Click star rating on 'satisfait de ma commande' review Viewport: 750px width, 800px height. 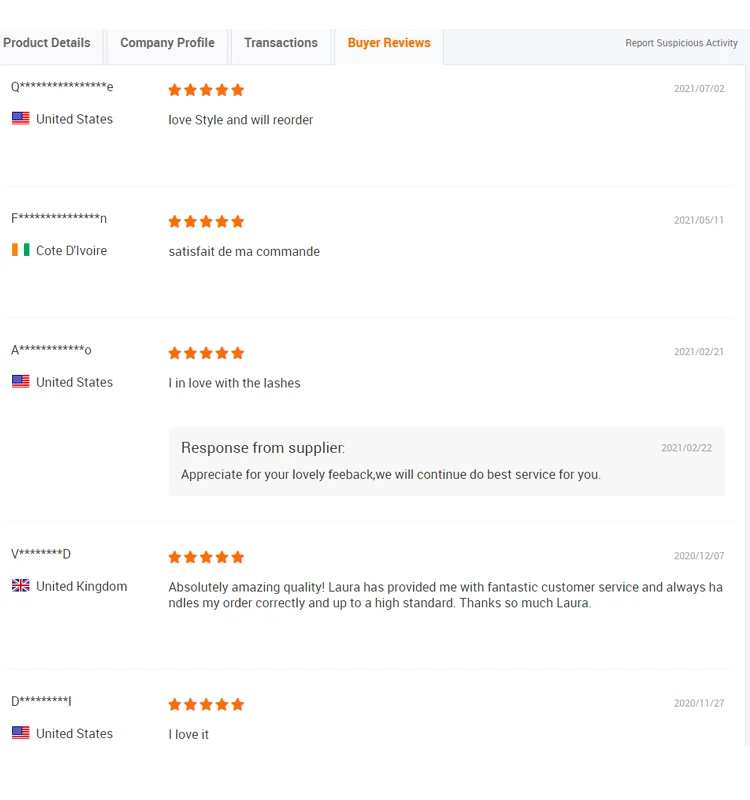coord(206,222)
